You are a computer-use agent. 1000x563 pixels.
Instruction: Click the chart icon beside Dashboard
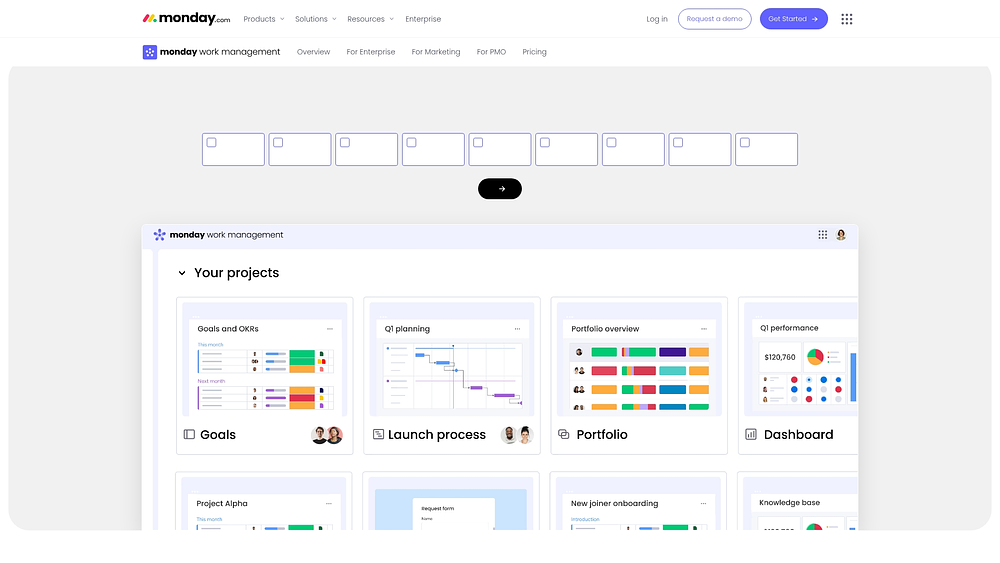(x=751, y=434)
